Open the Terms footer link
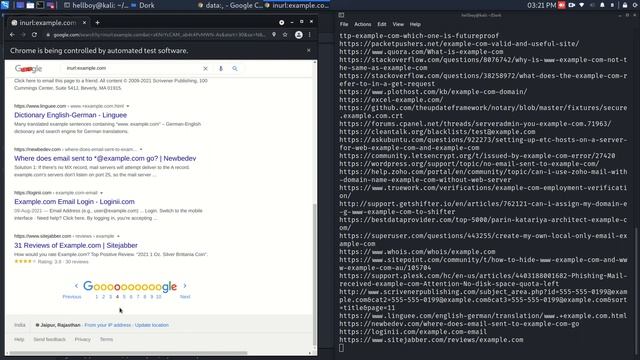640x360 pixels. click(107, 340)
